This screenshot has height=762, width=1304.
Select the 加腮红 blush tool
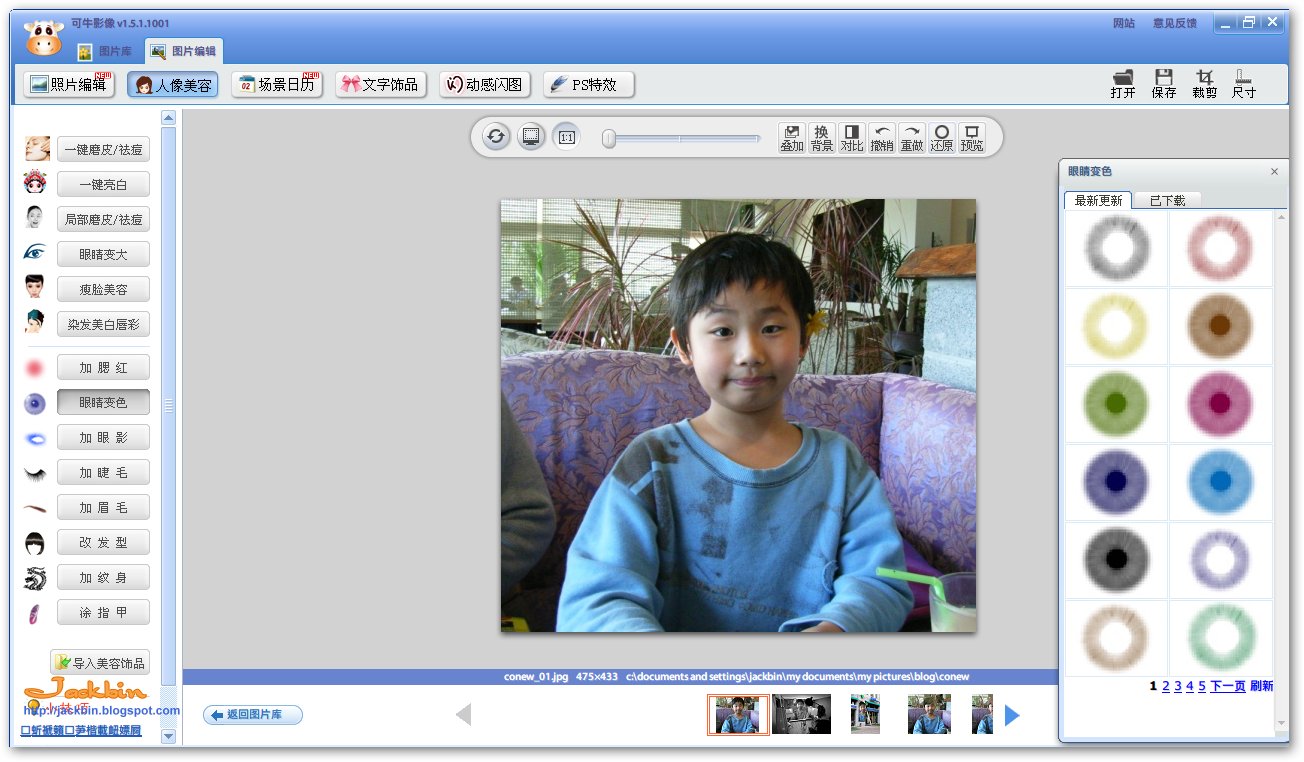[x=103, y=367]
